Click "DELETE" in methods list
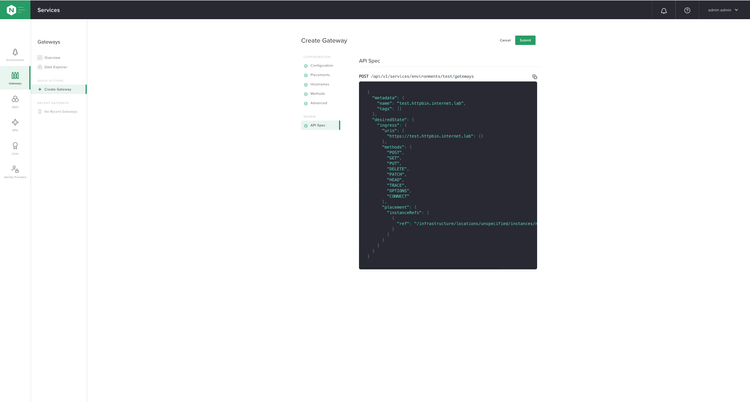750x402 pixels. pos(397,169)
